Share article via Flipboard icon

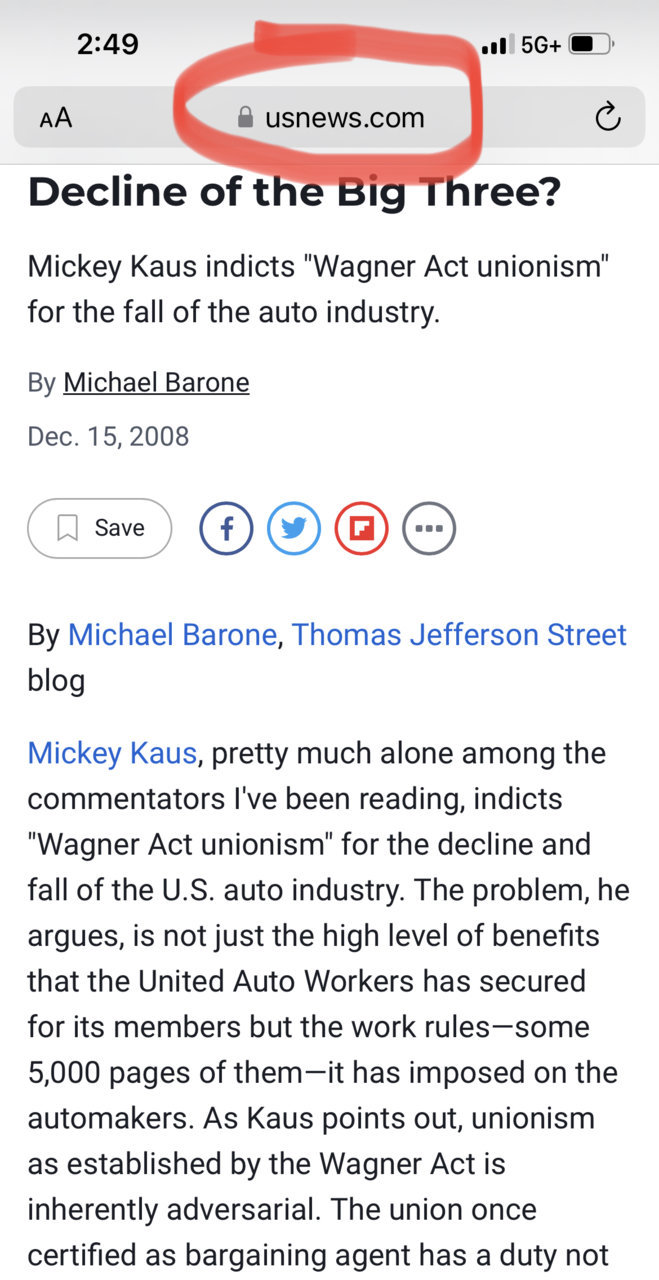coord(361,528)
